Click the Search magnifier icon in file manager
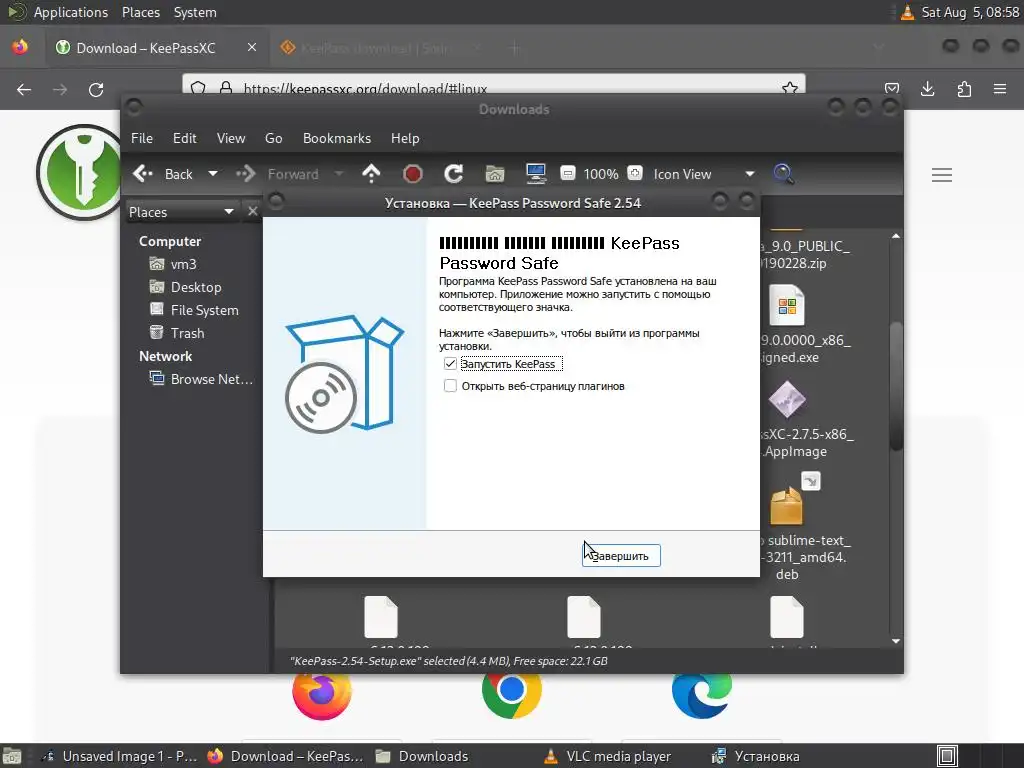 pos(783,174)
